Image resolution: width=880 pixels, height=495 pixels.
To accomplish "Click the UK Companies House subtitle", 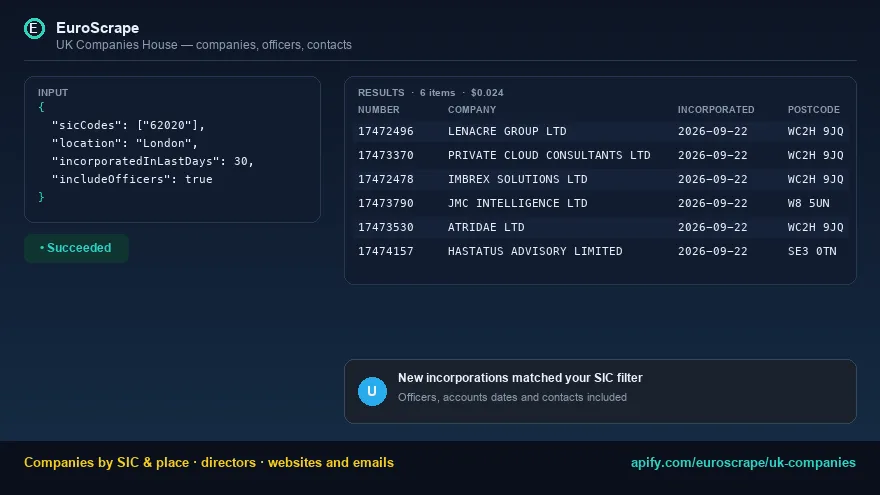I will point(204,45).
